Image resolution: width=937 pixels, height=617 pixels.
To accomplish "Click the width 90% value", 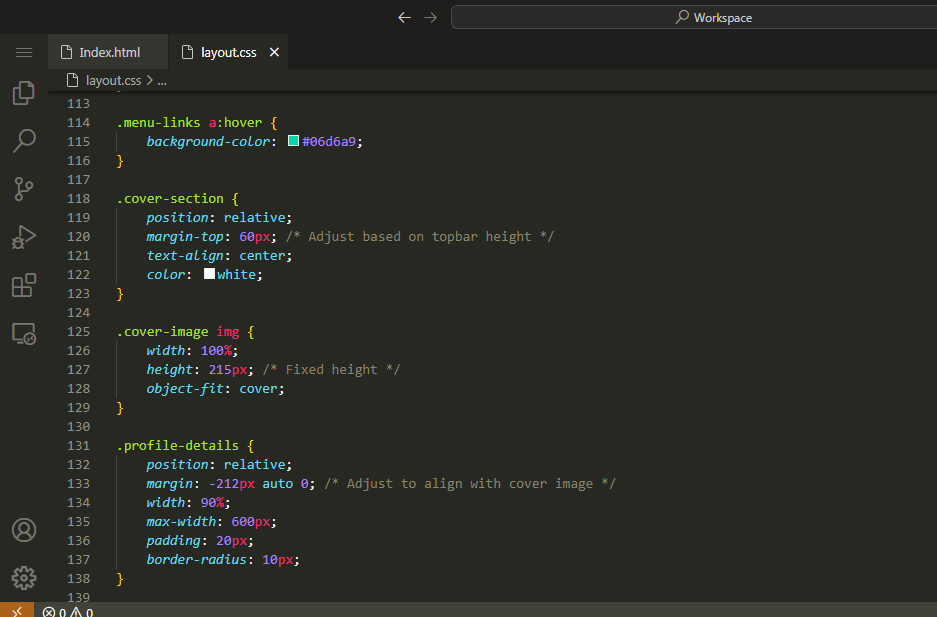I will click(212, 503).
